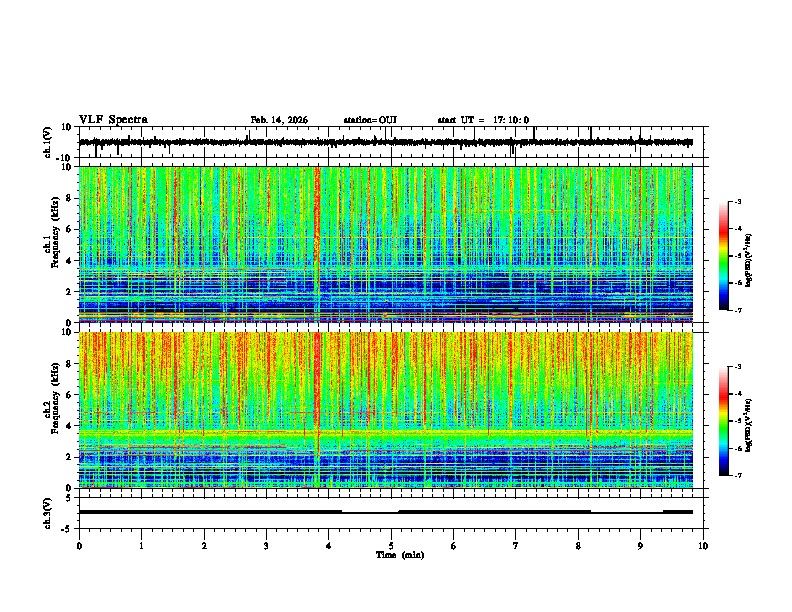
Task: Click the "VLF Spectra" plot title
Action: (x=113, y=119)
